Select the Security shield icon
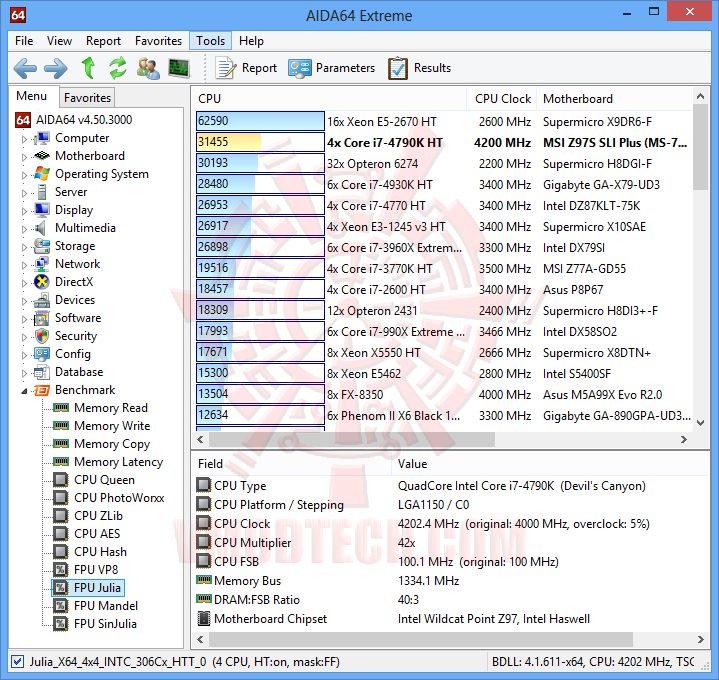Image resolution: width=719 pixels, height=680 pixels. pyautogui.click(x=42, y=336)
